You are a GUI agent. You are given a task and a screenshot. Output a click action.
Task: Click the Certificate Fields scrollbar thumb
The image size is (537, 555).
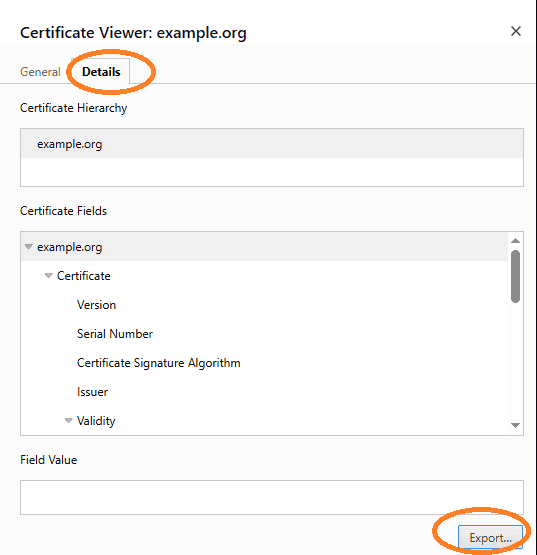point(515,276)
